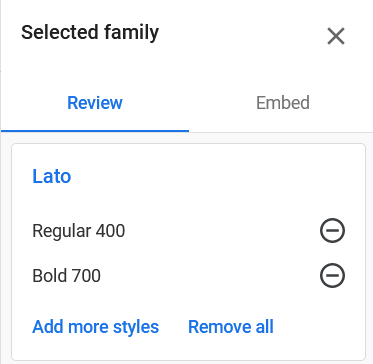This screenshot has width=373, height=364.
Task: Tap the minus circle beside Regular 400
Action: coord(332,230)
